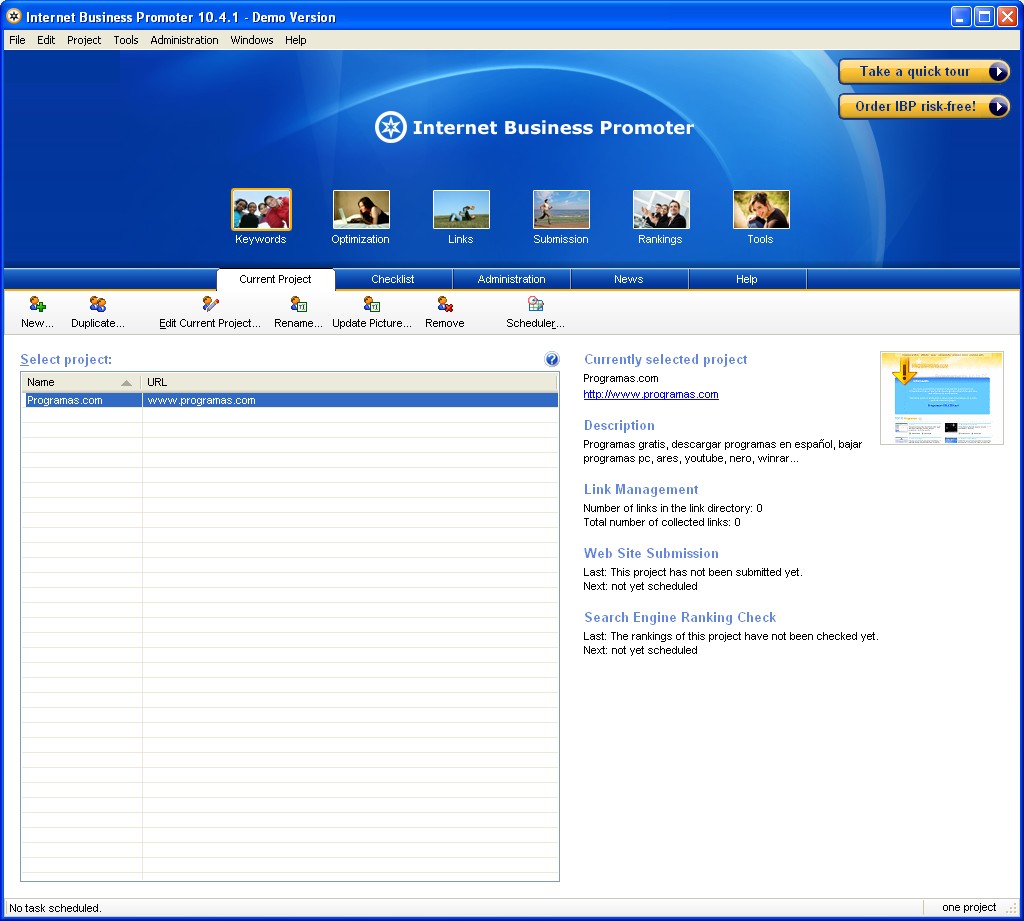Open the Tools module icon
The height and width of the screenshot is (921, 1024).
coord(761,209)
